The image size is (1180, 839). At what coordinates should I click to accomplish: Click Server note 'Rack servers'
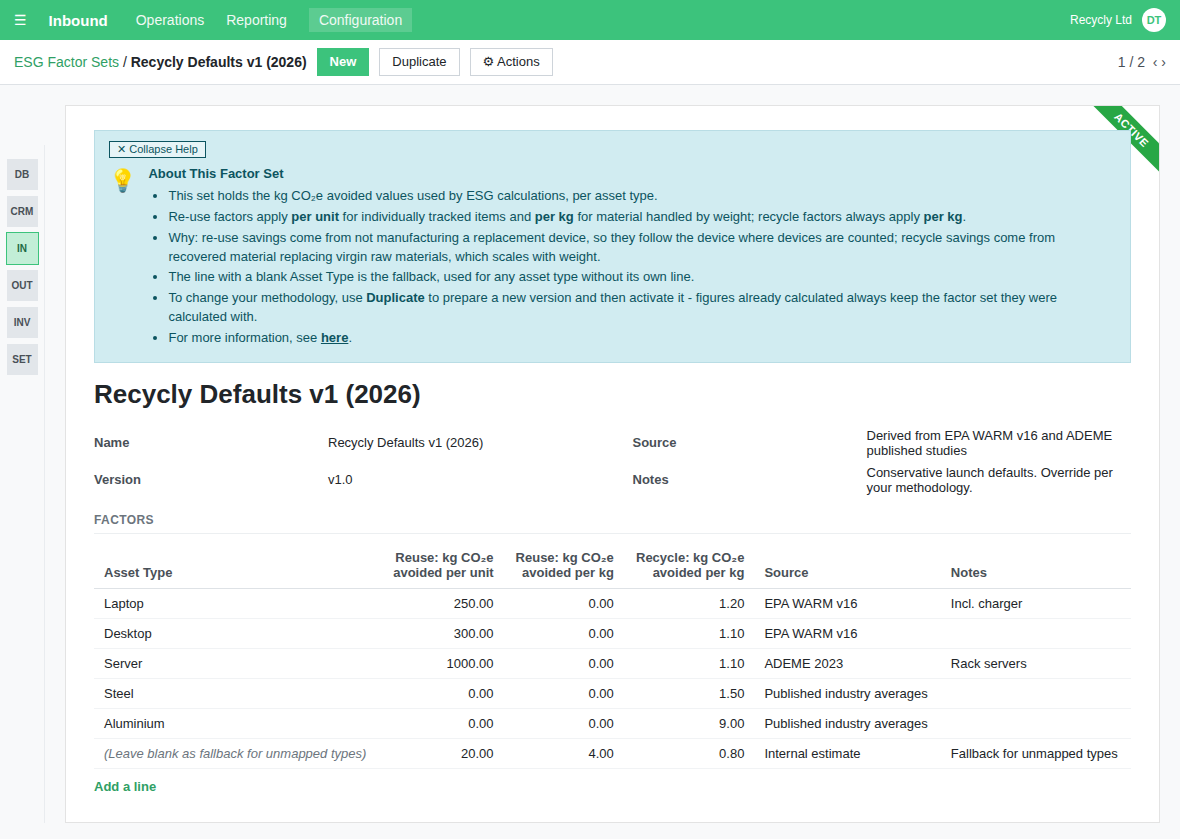pyautogui.click(x=988, y=664)
